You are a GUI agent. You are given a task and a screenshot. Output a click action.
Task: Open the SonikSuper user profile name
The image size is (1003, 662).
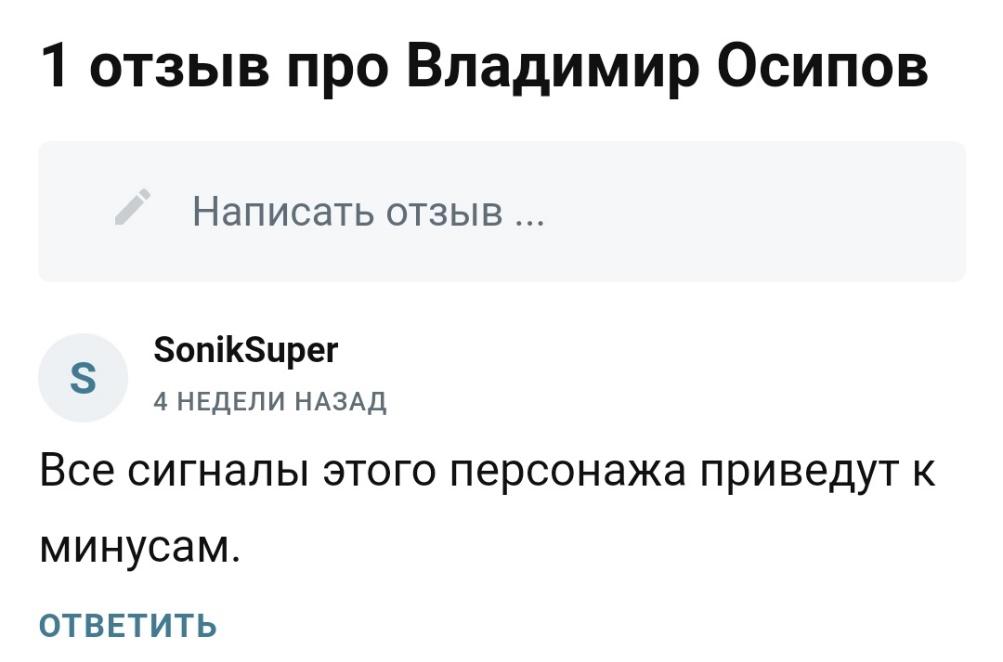[x=246, y=351]
